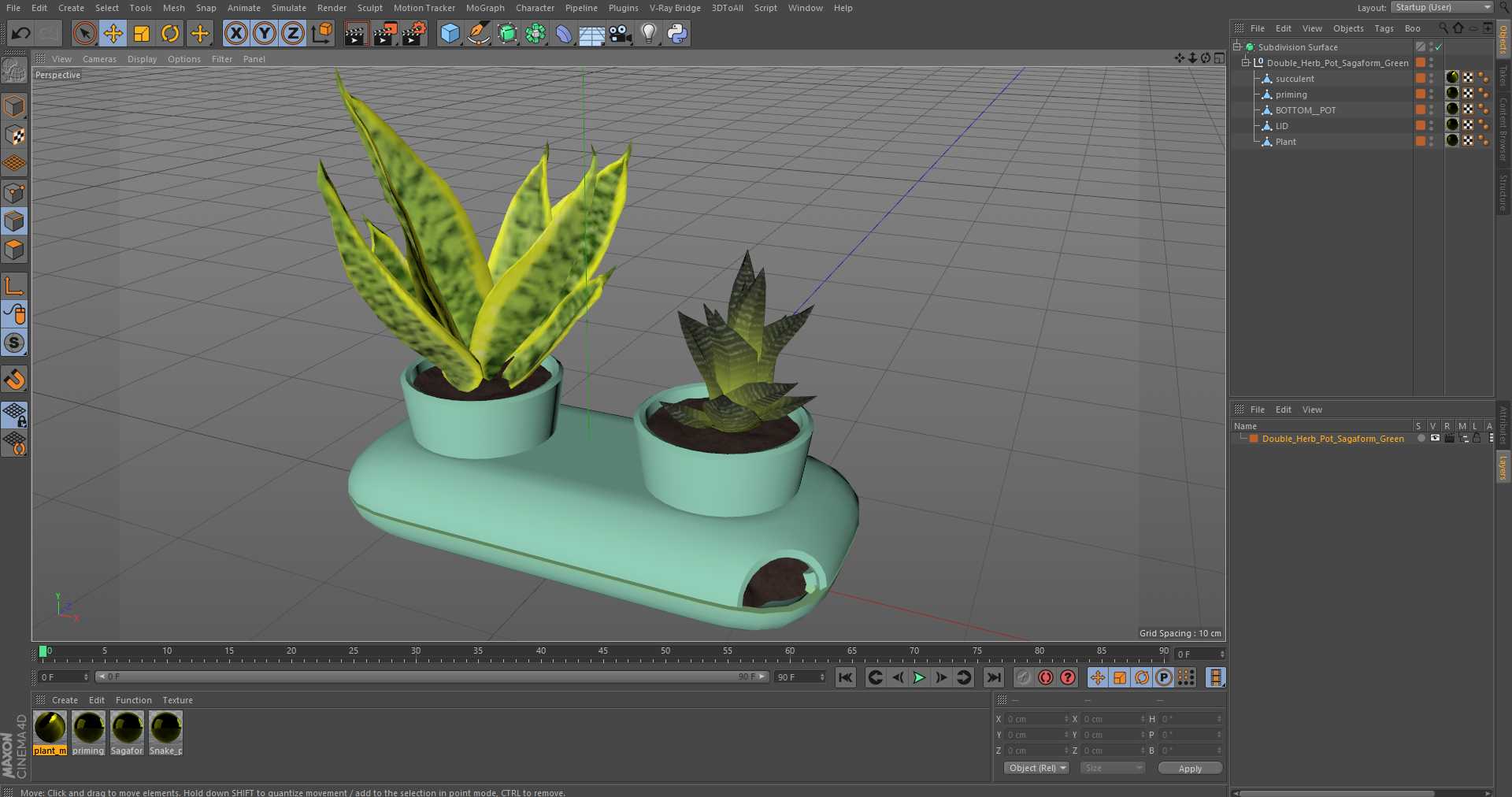The width and height of the screenshot is (1512, 797).
Task: Click the X position coordinate field
Action: (x=1036, y=719)
